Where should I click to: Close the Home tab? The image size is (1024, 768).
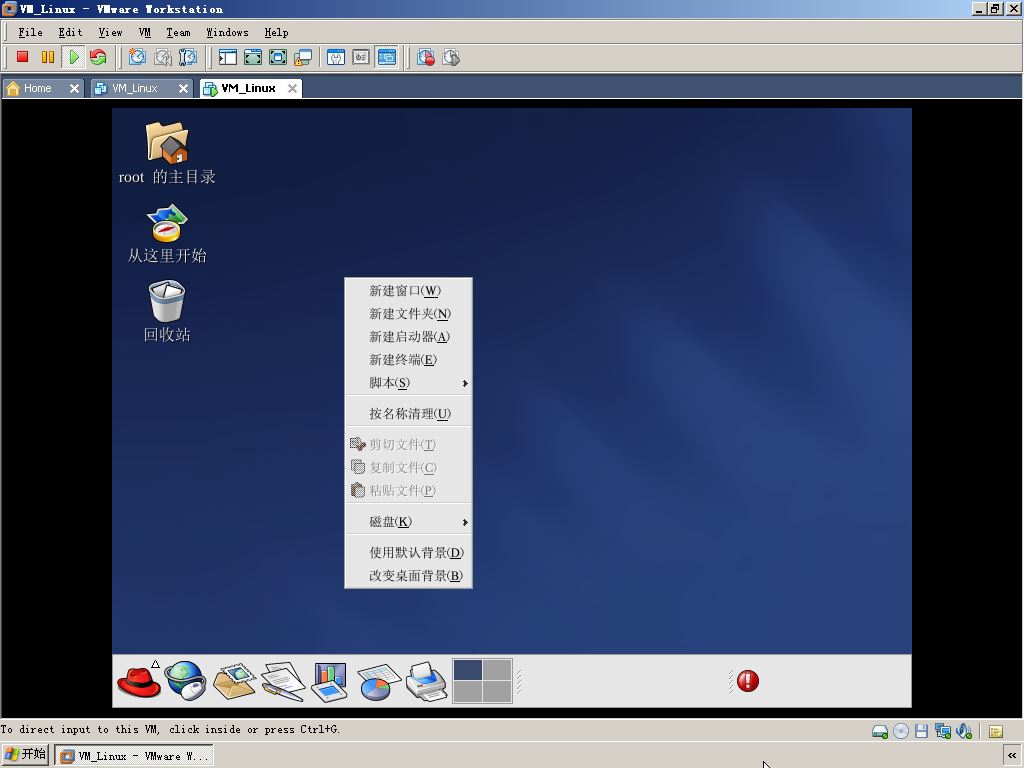pyautogui.click(x=74, y=88)
